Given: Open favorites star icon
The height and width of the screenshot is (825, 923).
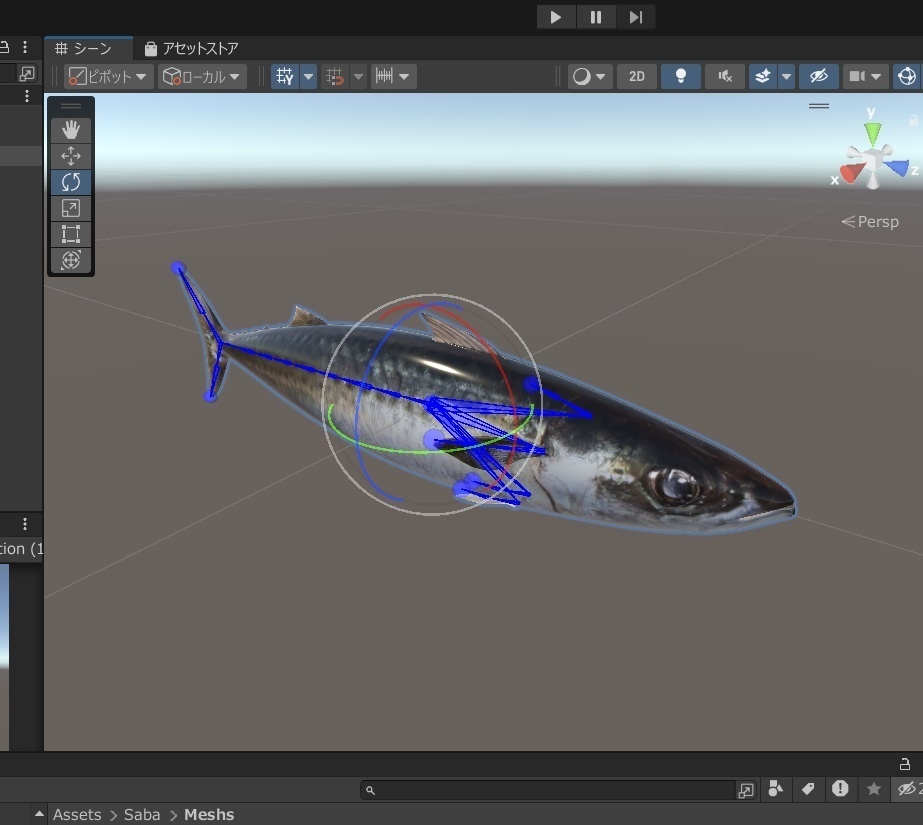Looking at the screenshot, I should tap(874, 789).
